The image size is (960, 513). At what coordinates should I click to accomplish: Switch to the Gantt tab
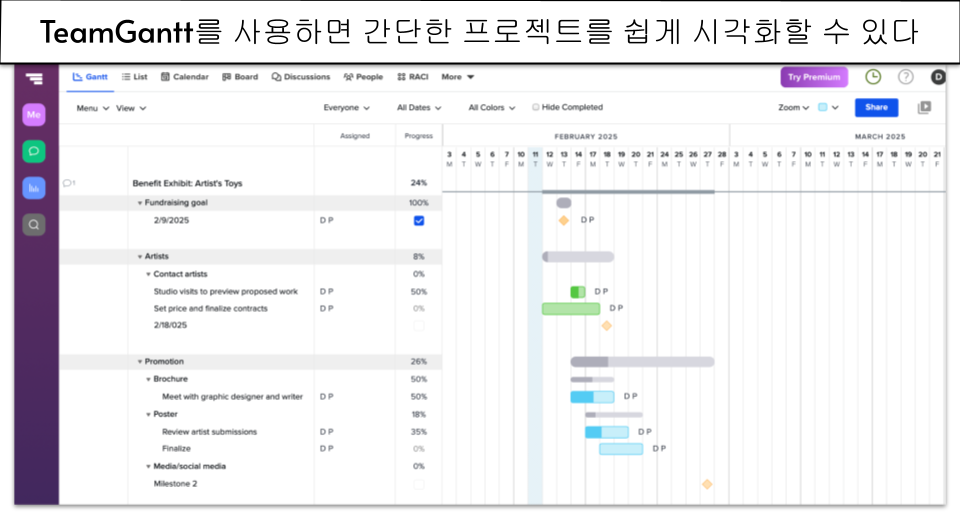pyautogui.click(x=90, y=77)
